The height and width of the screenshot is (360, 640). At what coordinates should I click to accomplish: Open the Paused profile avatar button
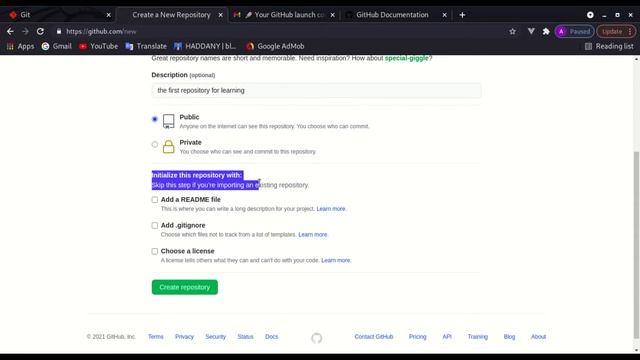pyautogui.click(x=574, y=31)
